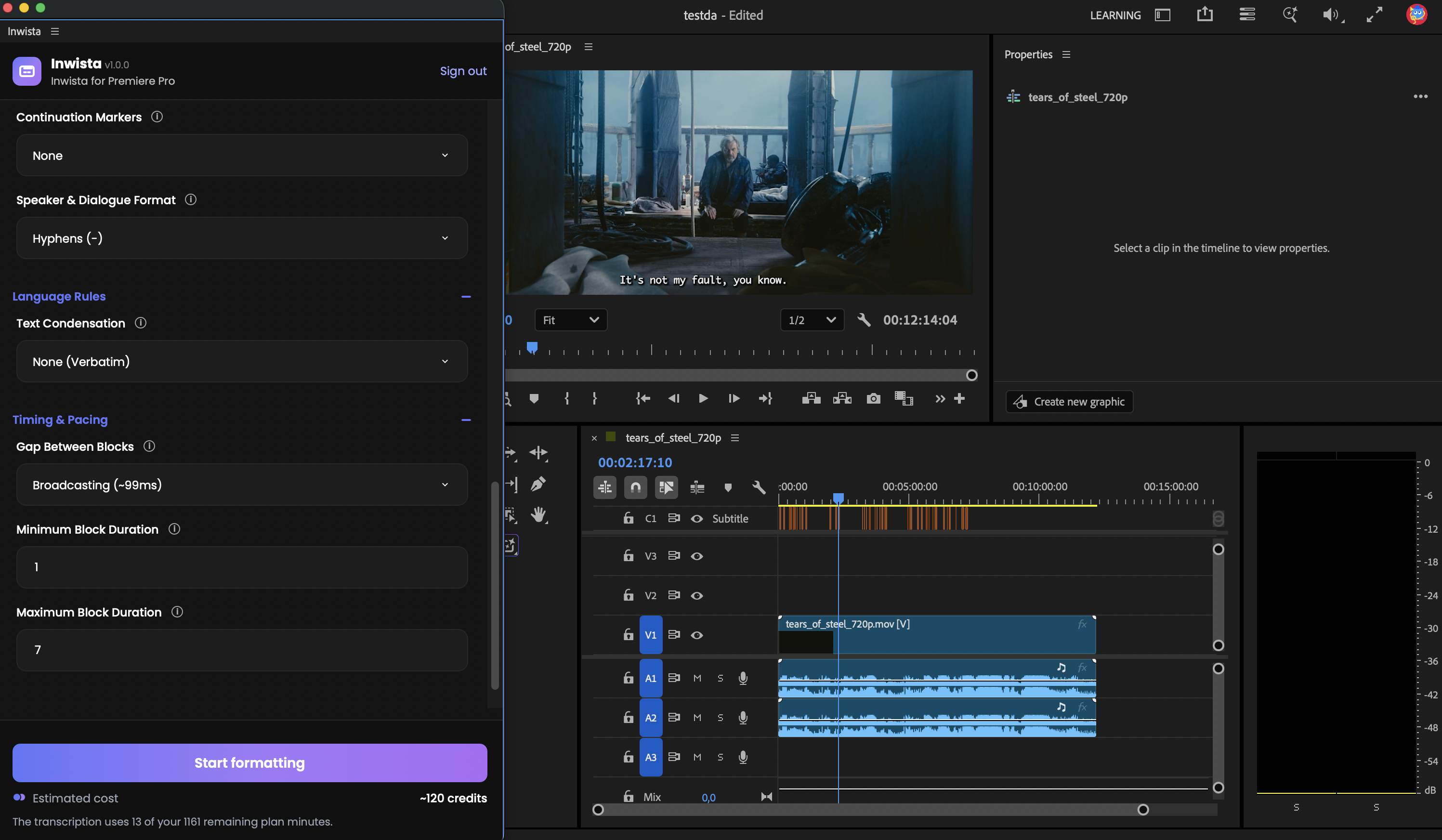1442x840 pixels.
Task: Click the Add Marker icon in the monitor
Action: (x=534, y=398)
